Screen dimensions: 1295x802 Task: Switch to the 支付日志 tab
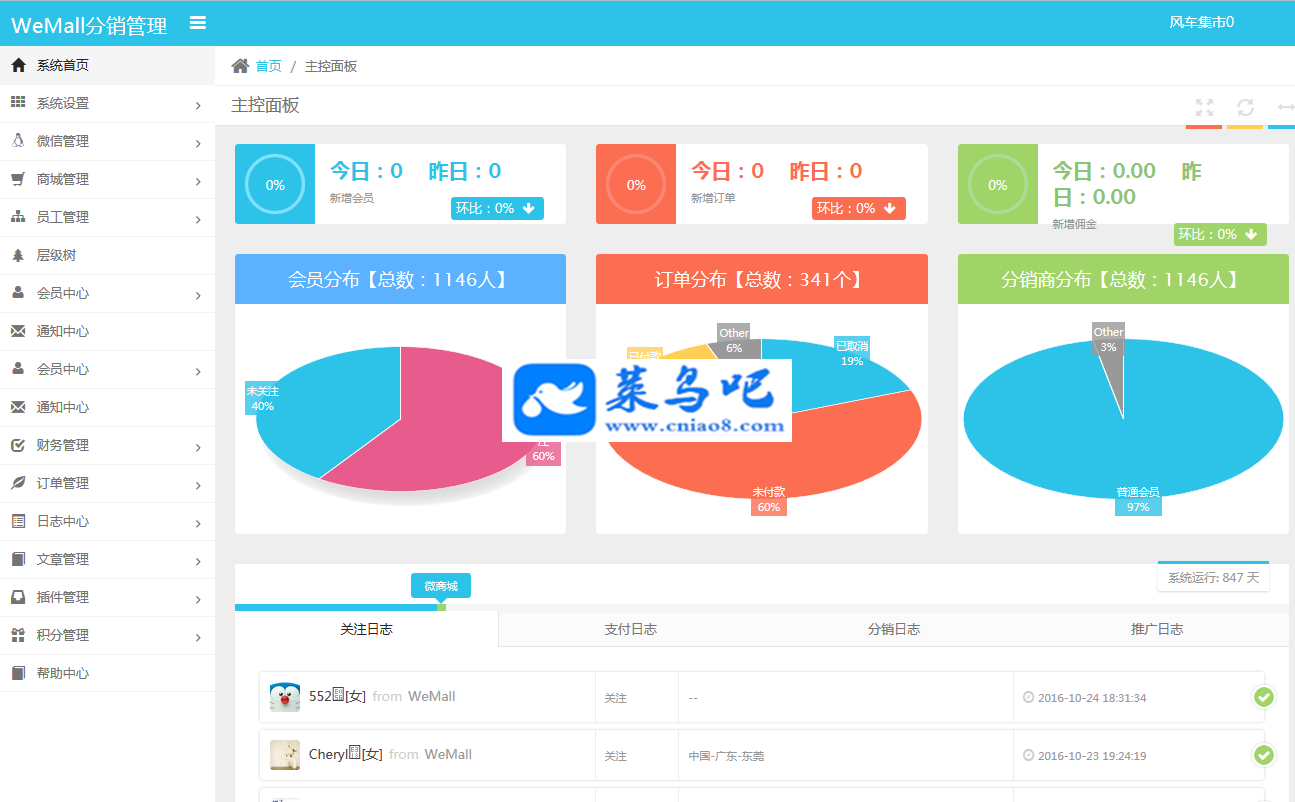click(630, 629)
